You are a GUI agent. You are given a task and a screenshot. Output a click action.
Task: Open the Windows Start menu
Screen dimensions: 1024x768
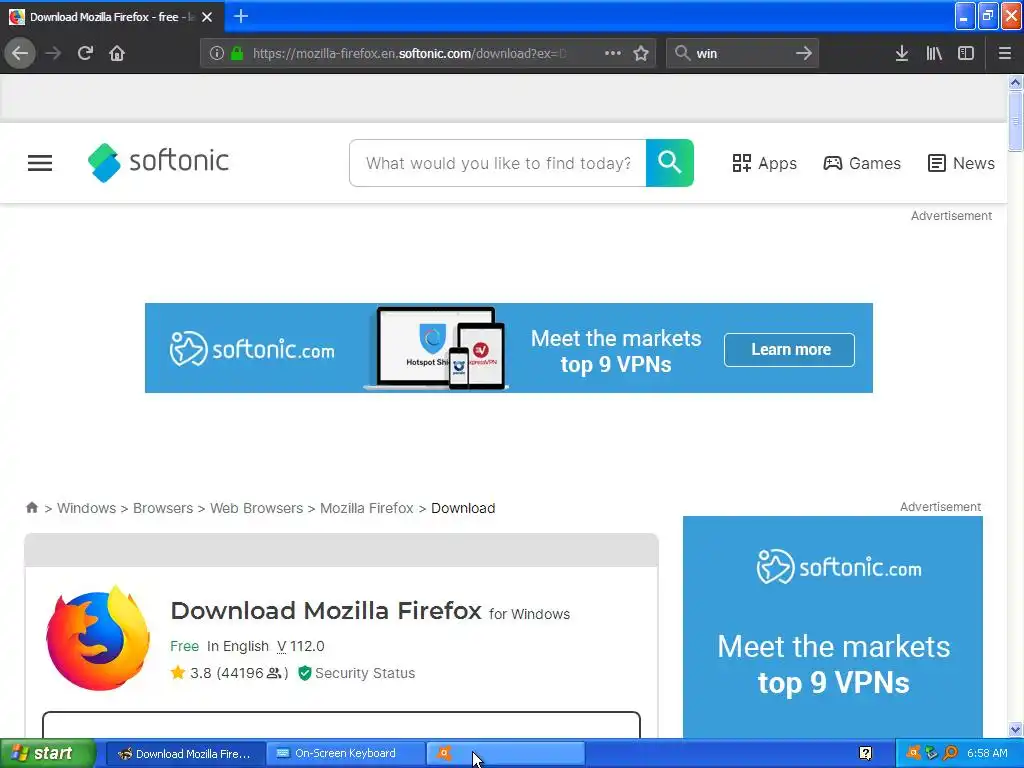pos(48,754)
